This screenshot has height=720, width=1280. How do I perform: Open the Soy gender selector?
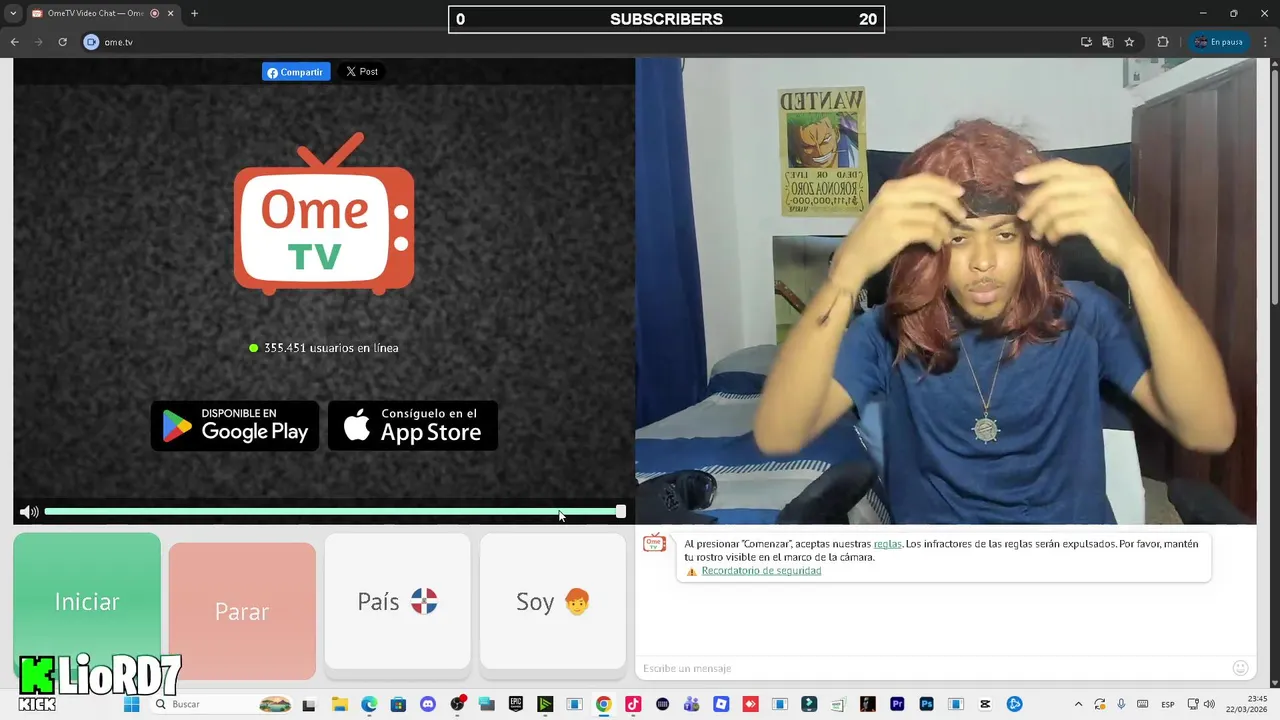[x=553, y=601]
